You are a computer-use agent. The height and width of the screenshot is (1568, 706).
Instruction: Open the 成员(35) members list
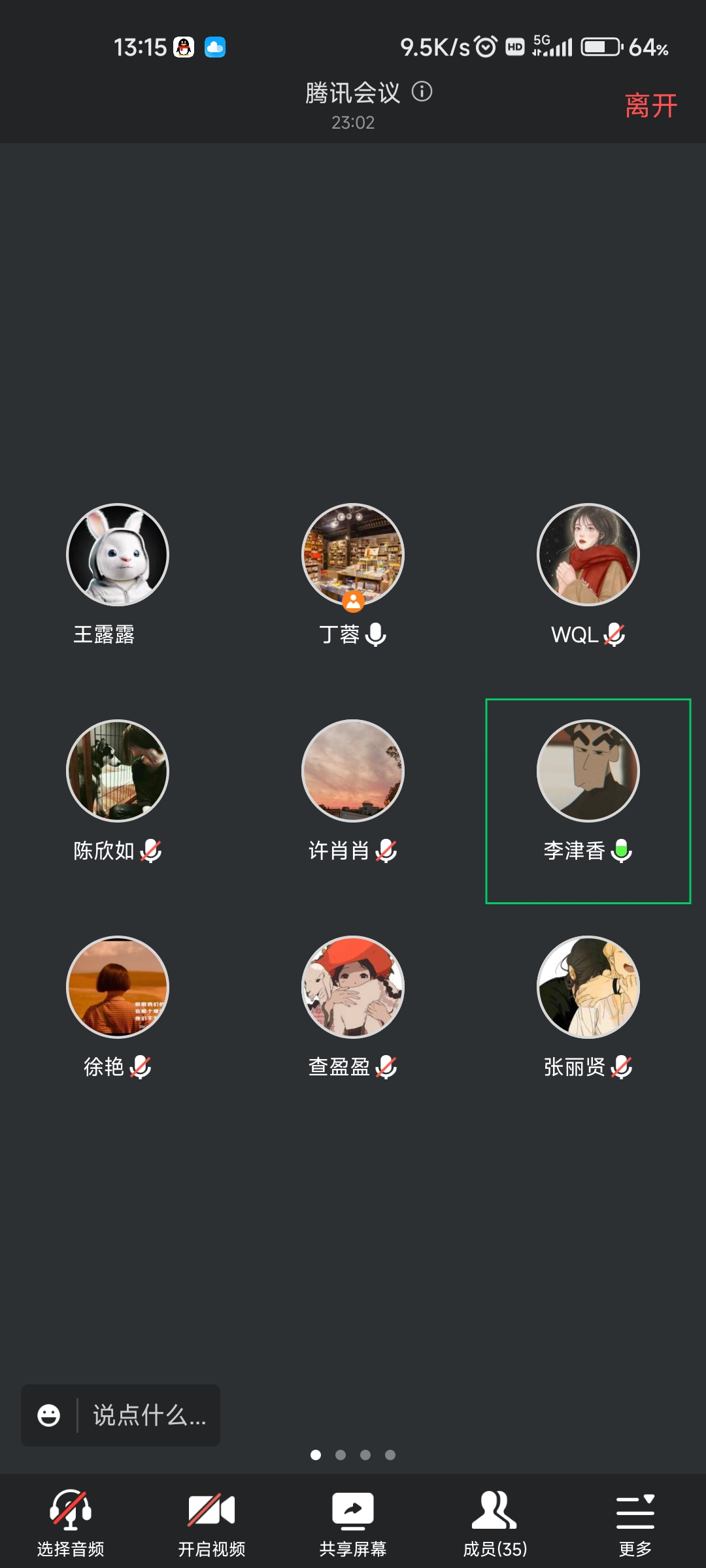coord(494,1510)
